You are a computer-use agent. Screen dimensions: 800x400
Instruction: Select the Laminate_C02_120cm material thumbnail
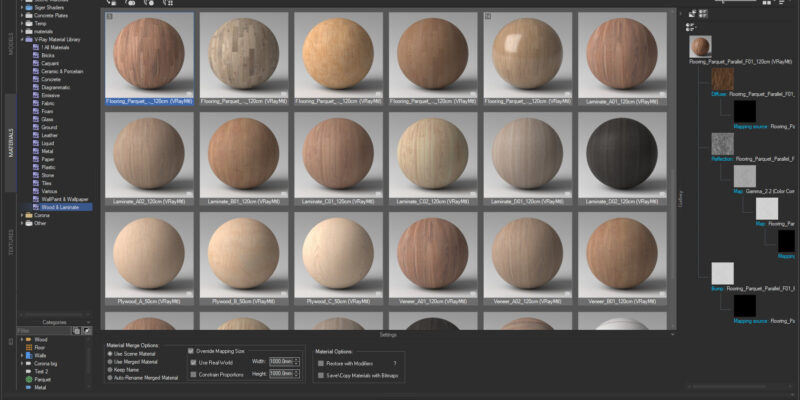[433, 155]
